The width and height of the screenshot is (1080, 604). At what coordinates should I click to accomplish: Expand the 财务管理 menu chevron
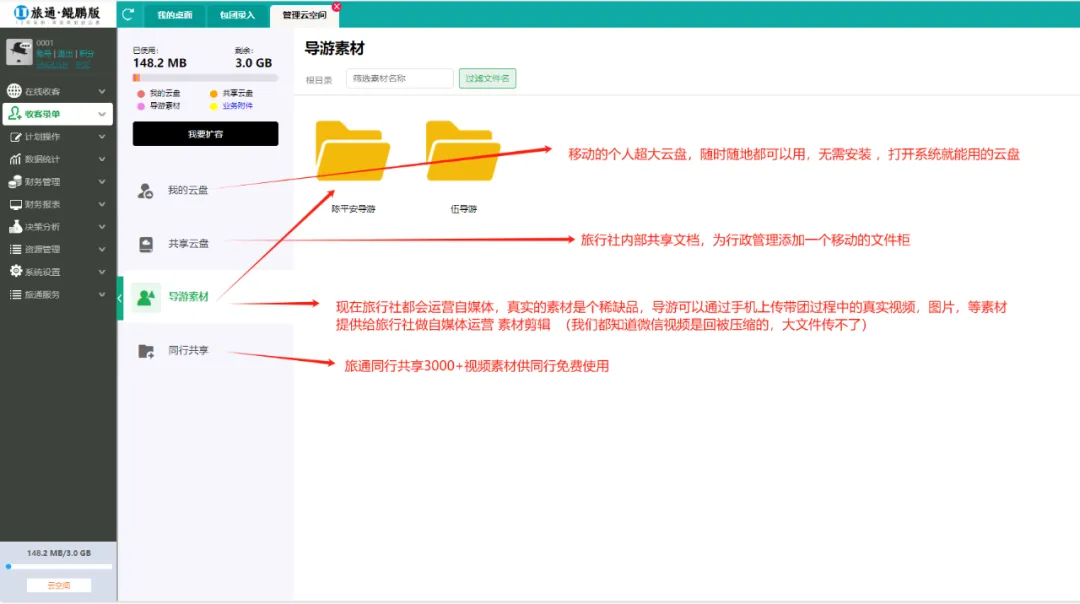pos(102,182)
